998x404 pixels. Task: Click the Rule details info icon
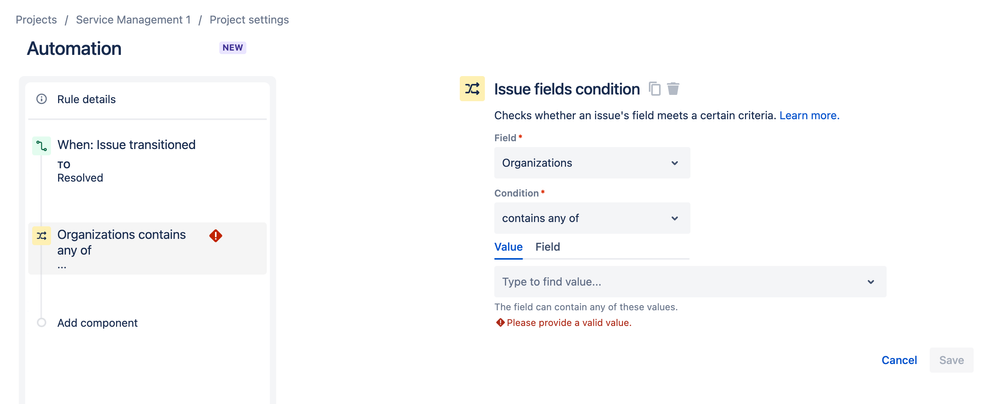pos(42,99)
